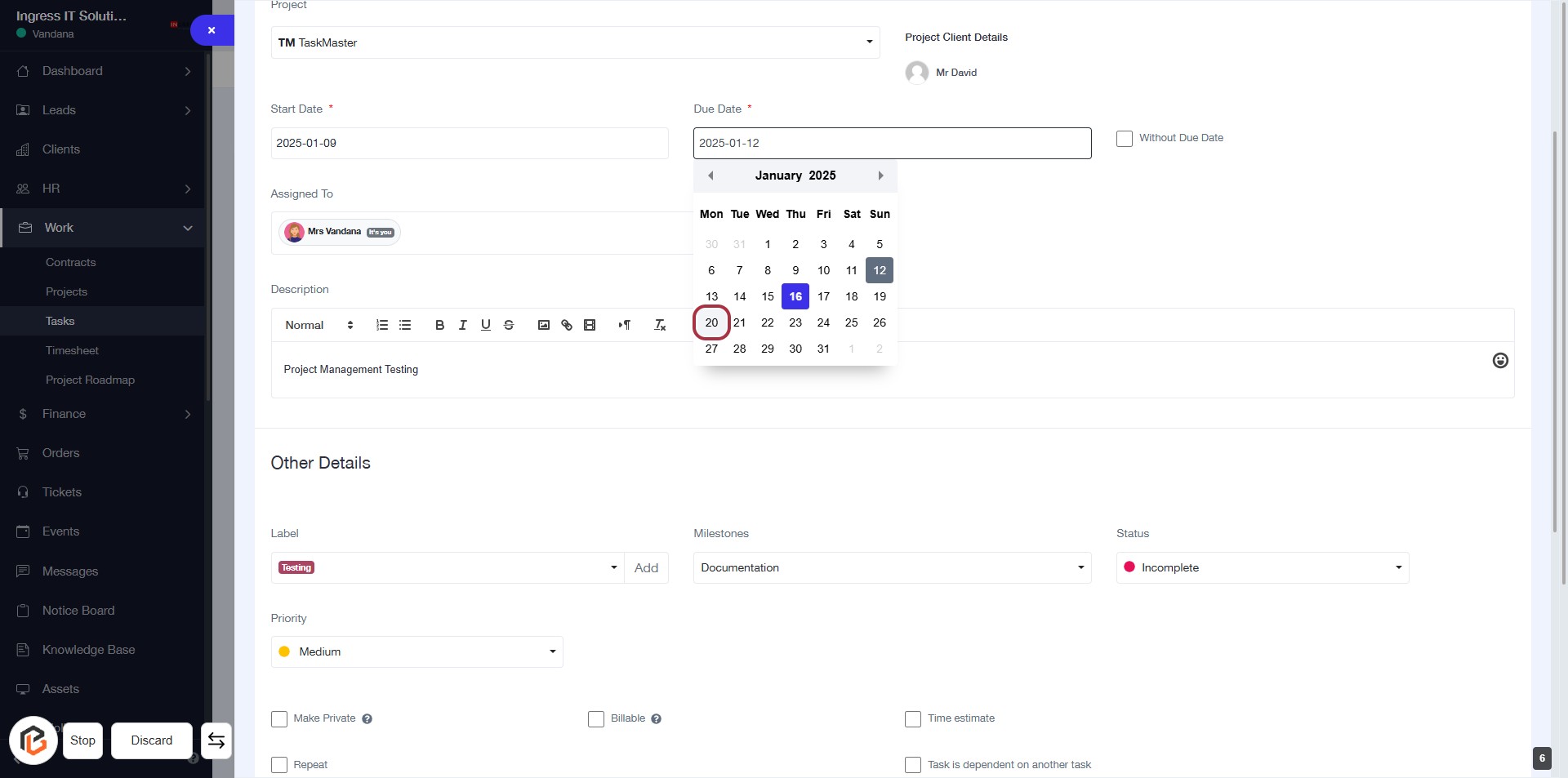Viewport: 1568px width, 778px height.
Task: Click the Bold formatting icon
Action: click(x=439, y=325)
